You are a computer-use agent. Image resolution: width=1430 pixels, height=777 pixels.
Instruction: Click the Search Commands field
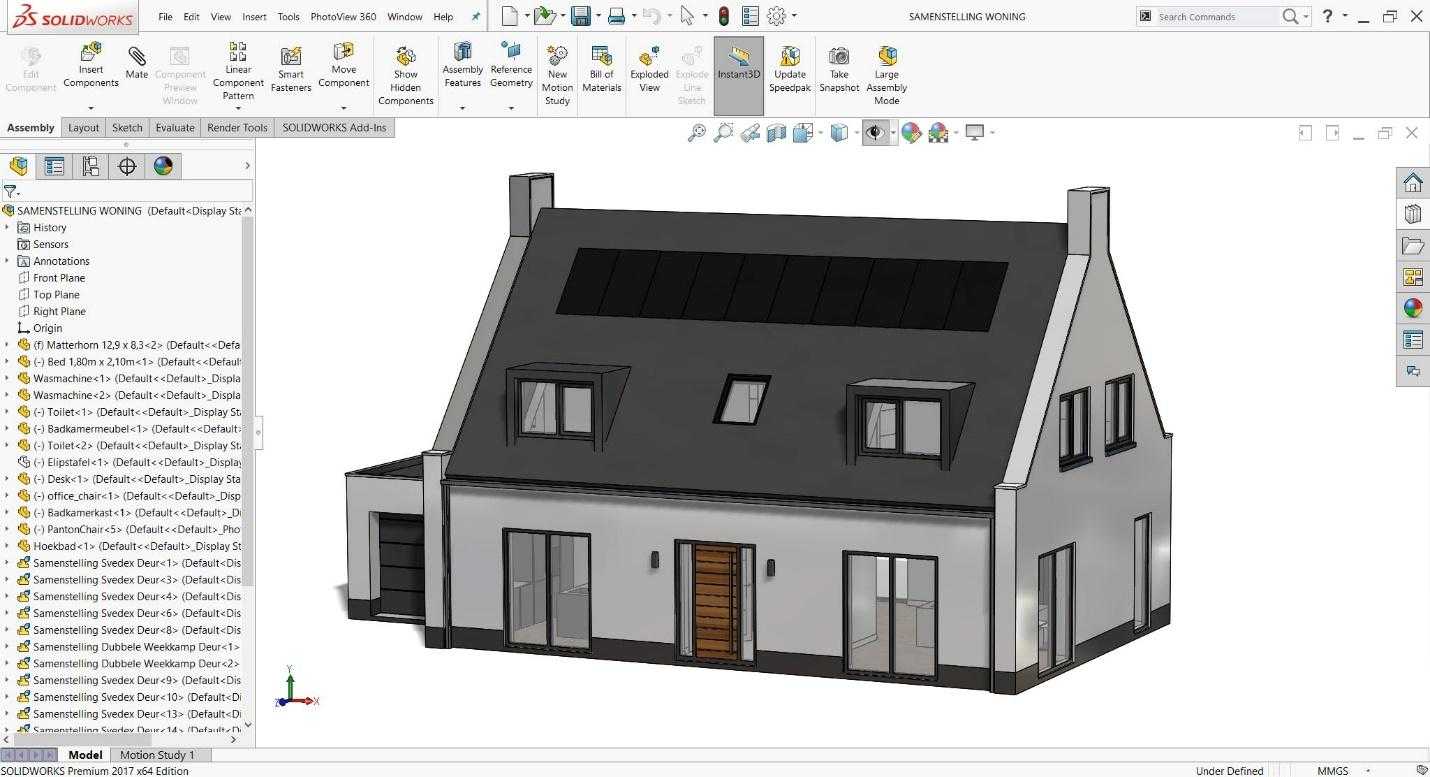tap(1218, 16)
